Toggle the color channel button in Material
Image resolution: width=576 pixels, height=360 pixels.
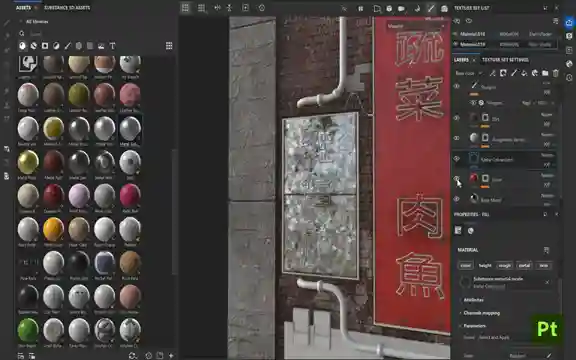[465, 266]
